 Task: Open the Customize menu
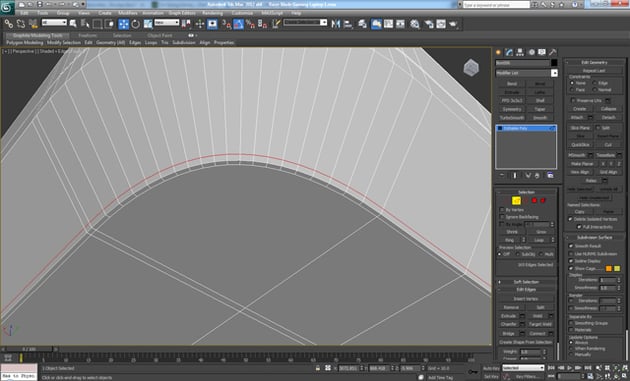tap(242, 13)
